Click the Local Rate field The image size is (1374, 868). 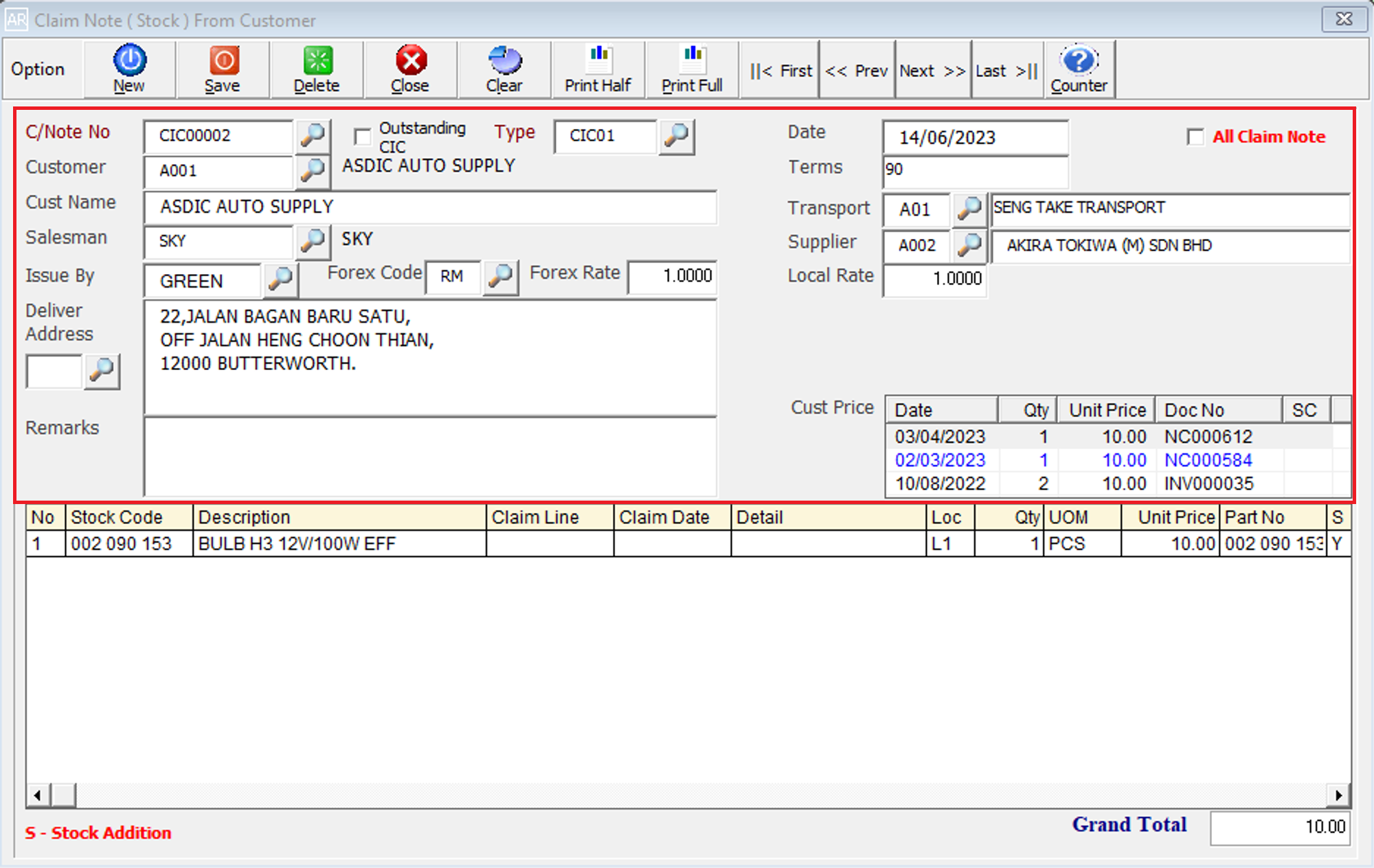point(935,279)
